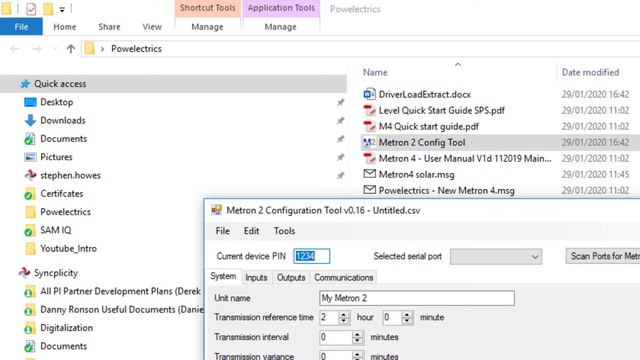This screenshot has height=360, width=640.
Task: Select Manage under Shortcut Tools
Action: (207, 27)
